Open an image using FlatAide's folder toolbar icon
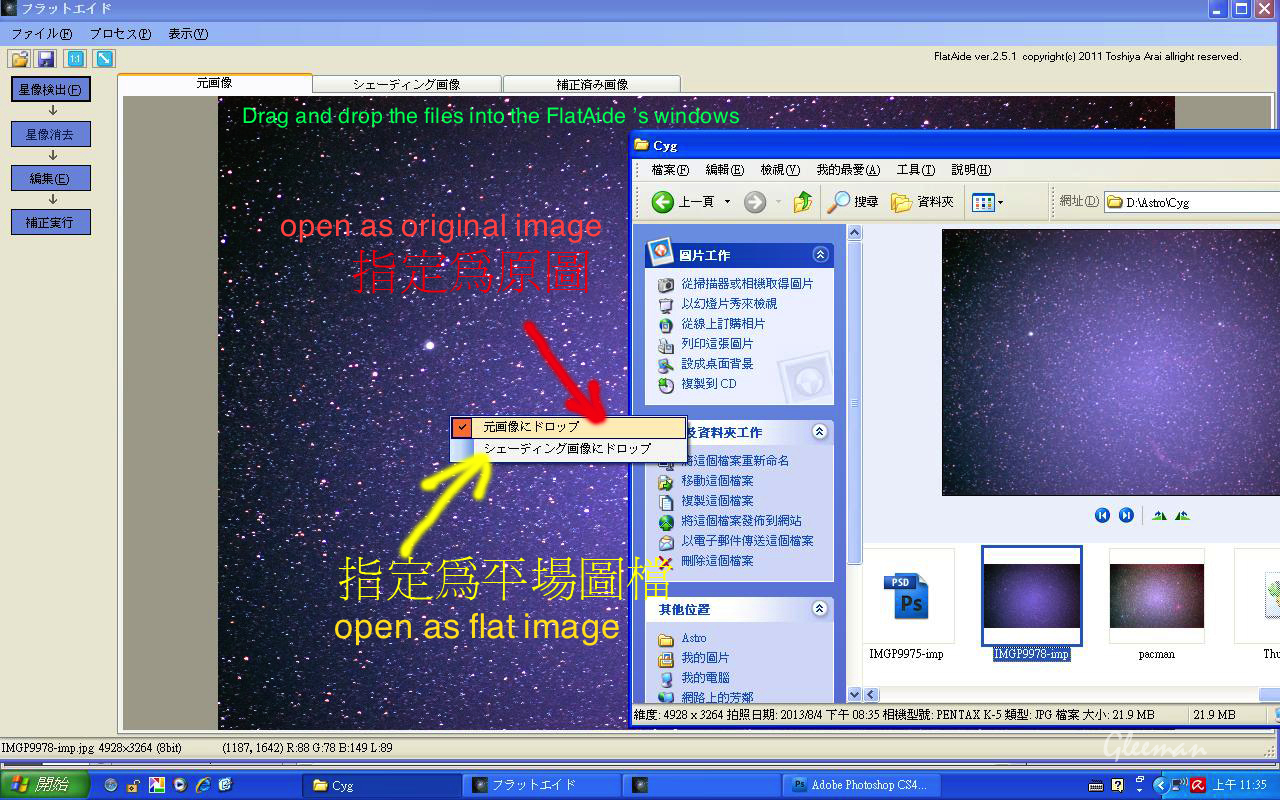1280x800 pixels. (x=18, y=58)
